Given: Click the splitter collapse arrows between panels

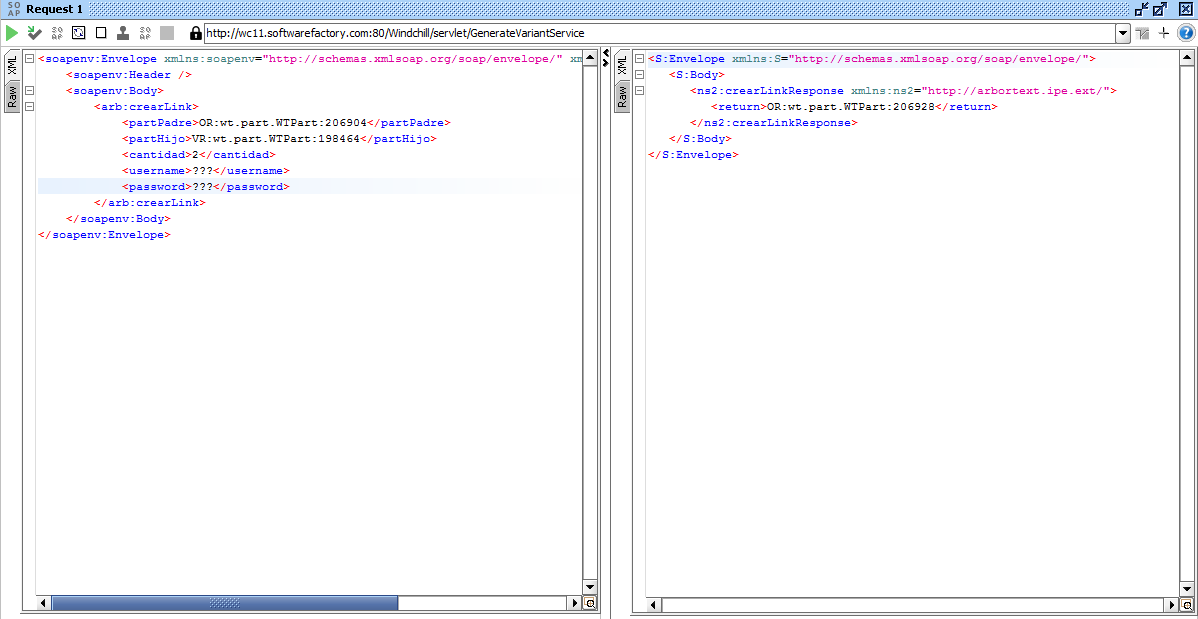Looking at the screenshot, I should click(x=606, y=58).
